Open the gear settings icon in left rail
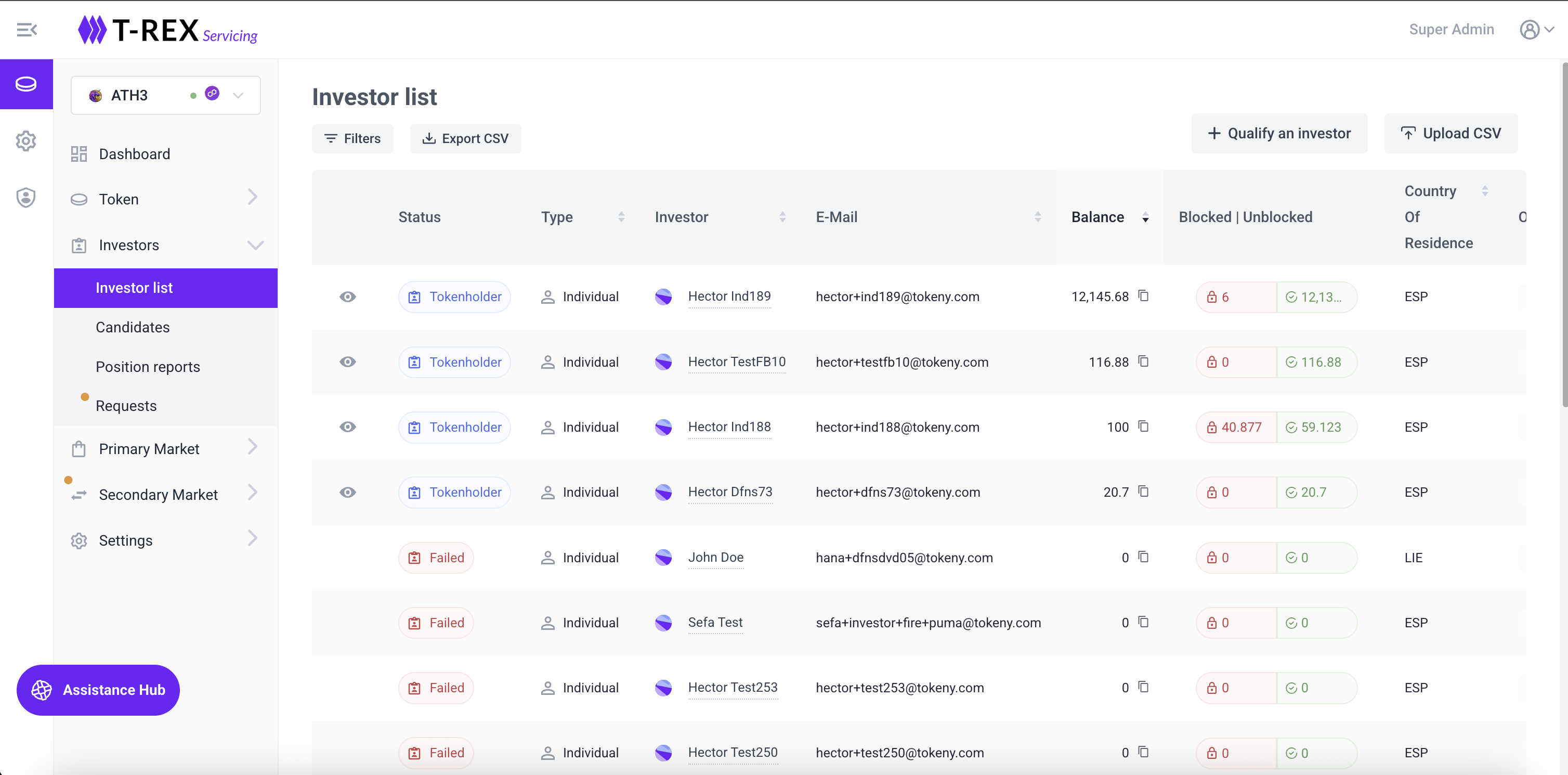Screen dimensions: 1568x775 coord(26,141)
